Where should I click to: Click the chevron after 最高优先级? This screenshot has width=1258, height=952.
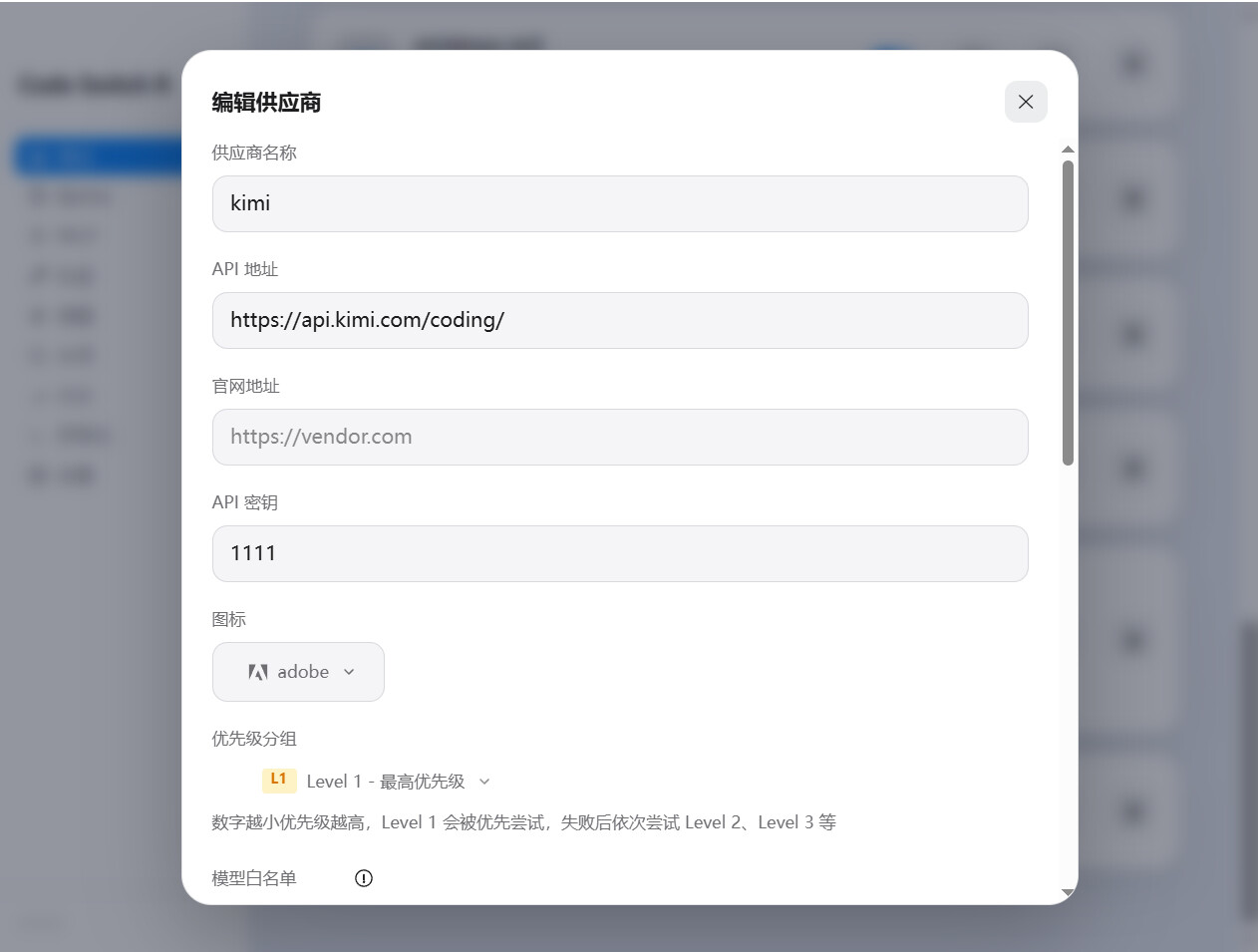(x=484, y=782)
